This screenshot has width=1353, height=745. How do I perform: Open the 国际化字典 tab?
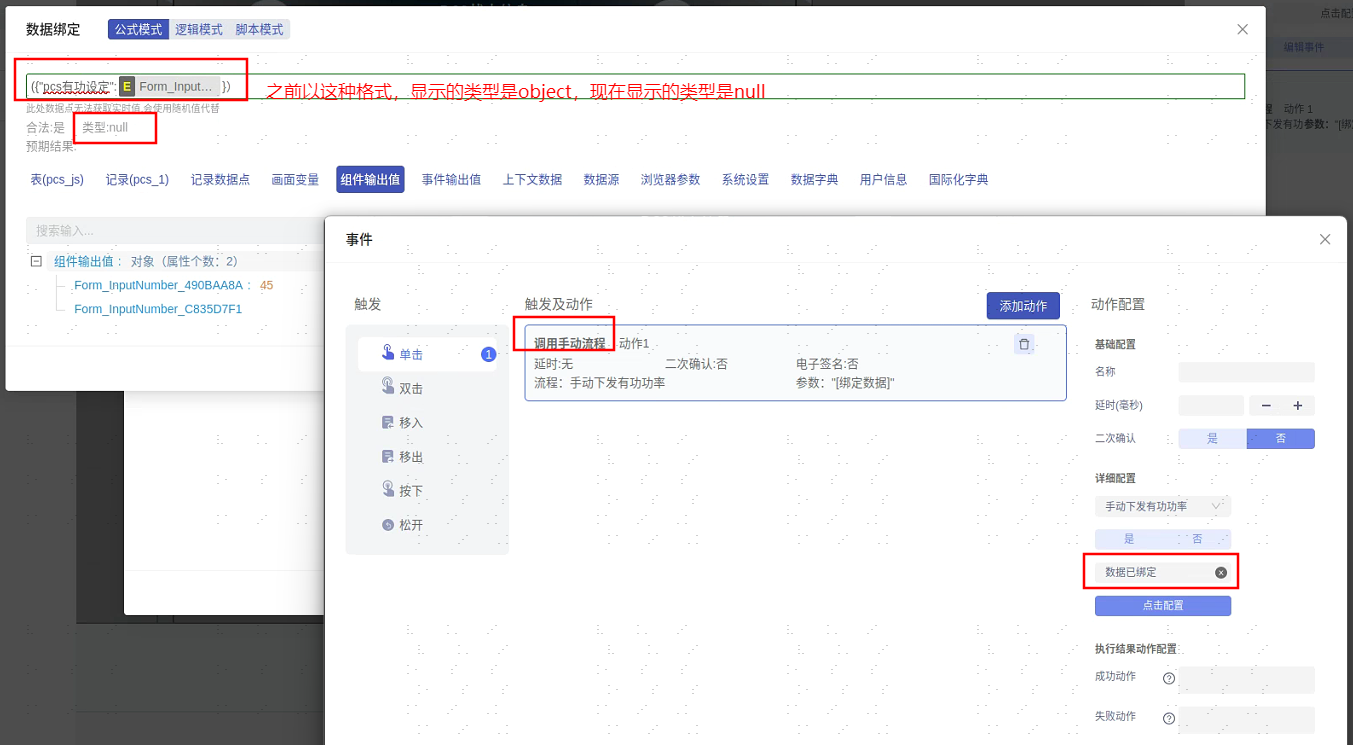pyautogui.click(x=958, y=179)
